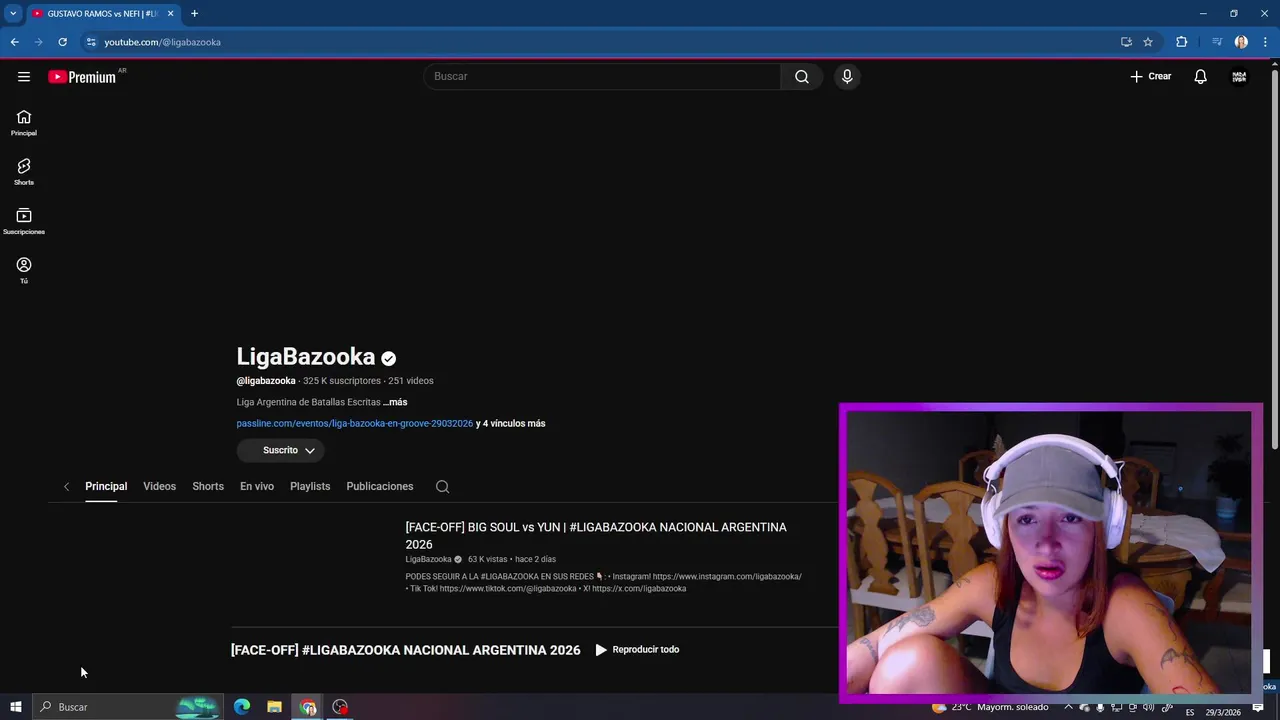The height and width of the screenshot is (720, 1280).
Task: Open the LigaBazooka name under the video
Action: 428,559
